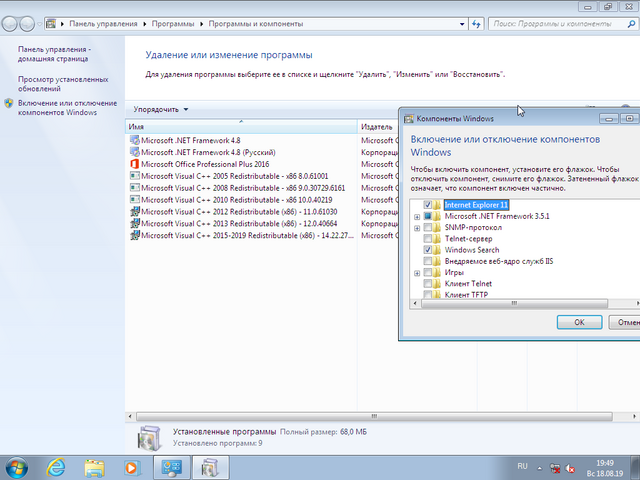This screenshot has width=640, height=480.
Task: Click the Microsoft Office Professional Plus 2016 icon
Action: point(135,164)
